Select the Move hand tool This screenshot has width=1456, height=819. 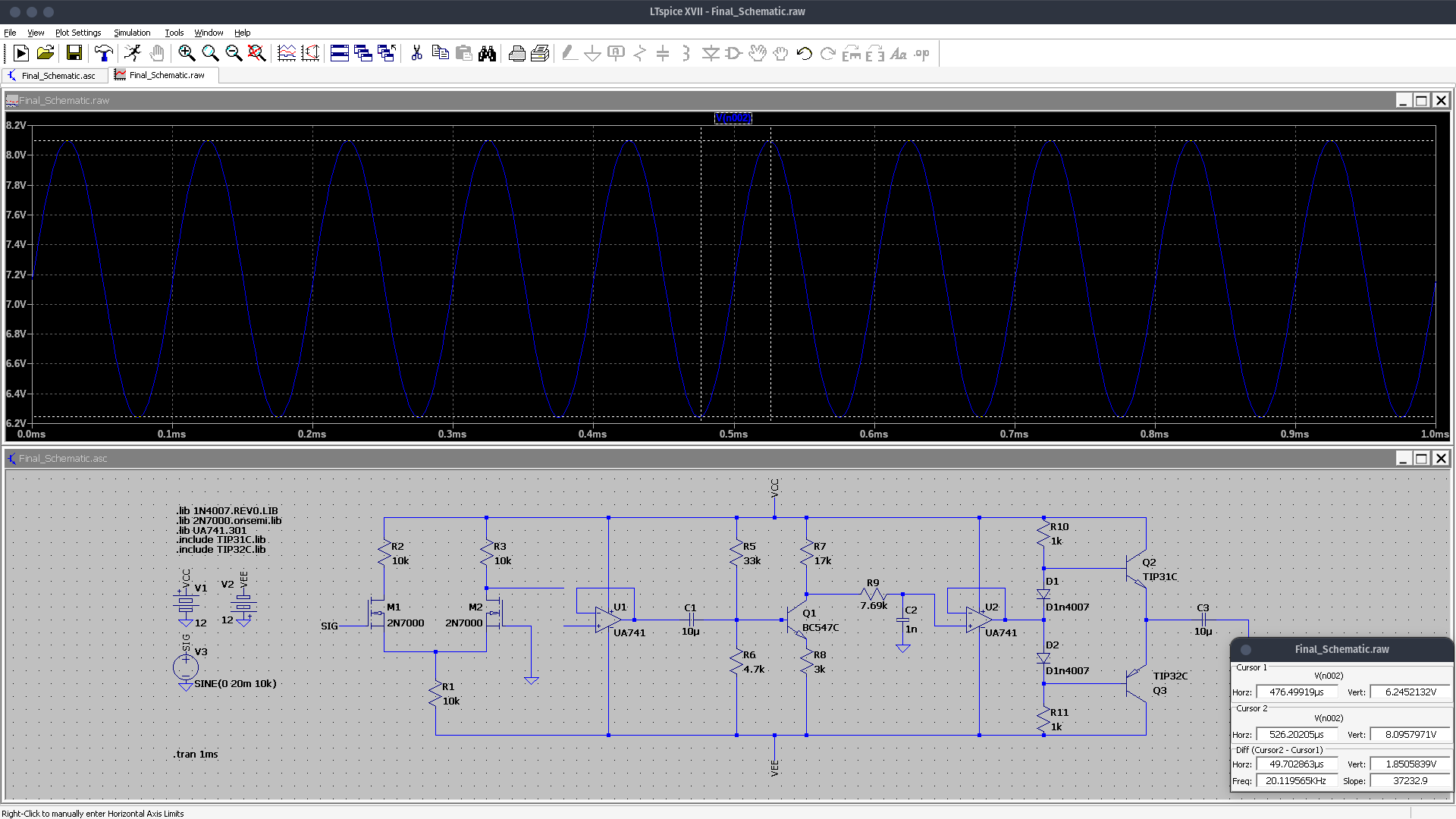point(758,53)
